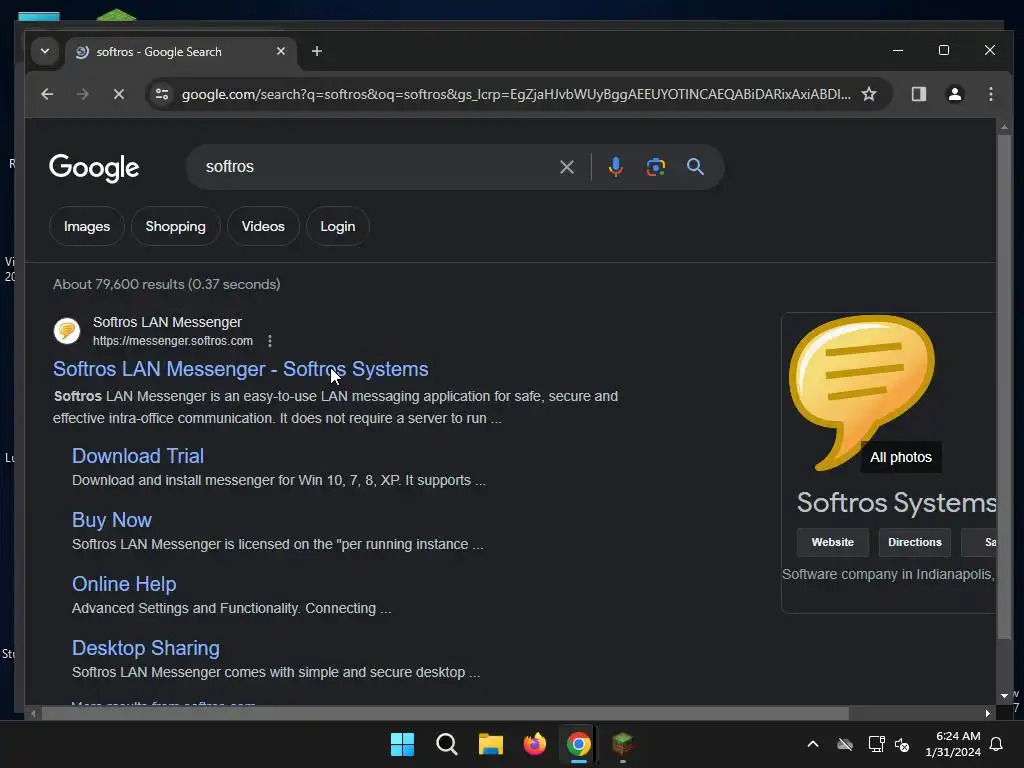Screen dimensions: 1024x768
Task: Open the Chrome profile icon
Action: 955,94
